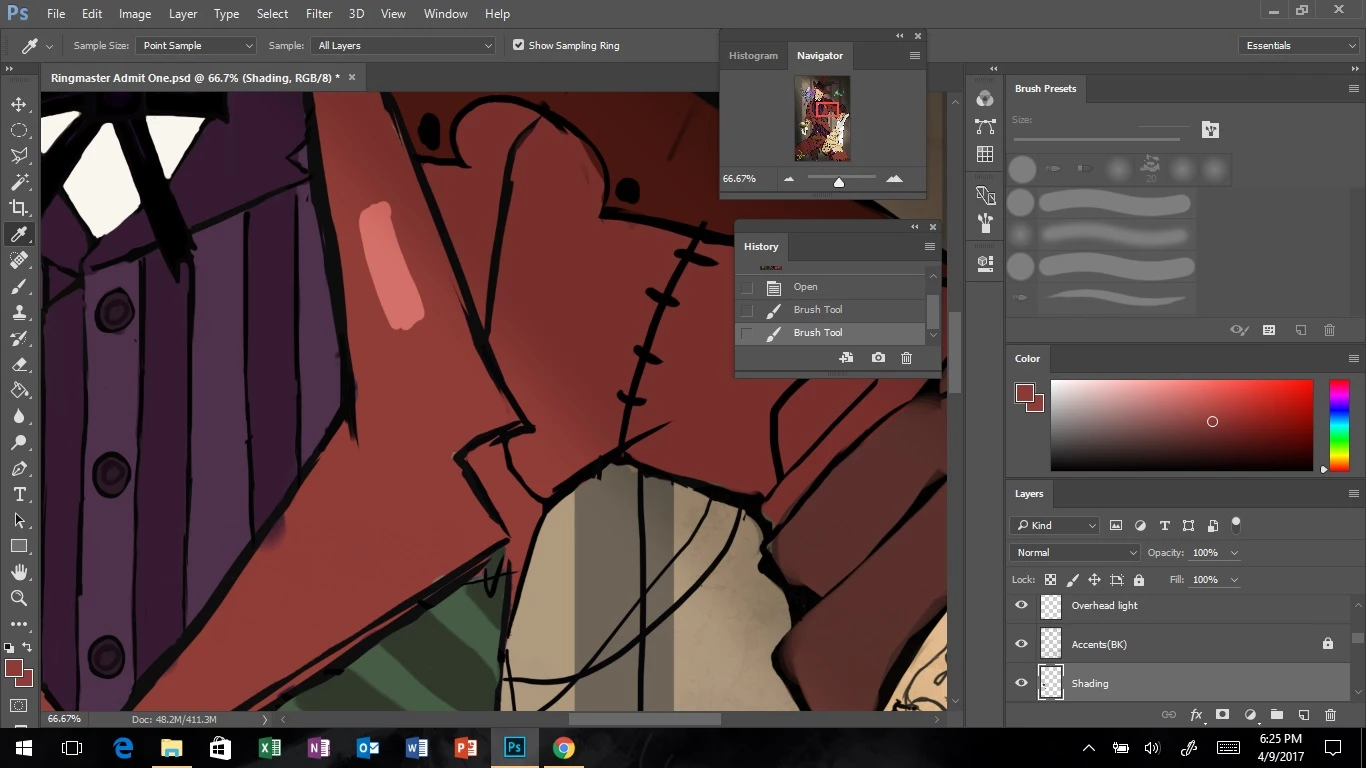Click the Zoom Out button in Navigator

789,179
